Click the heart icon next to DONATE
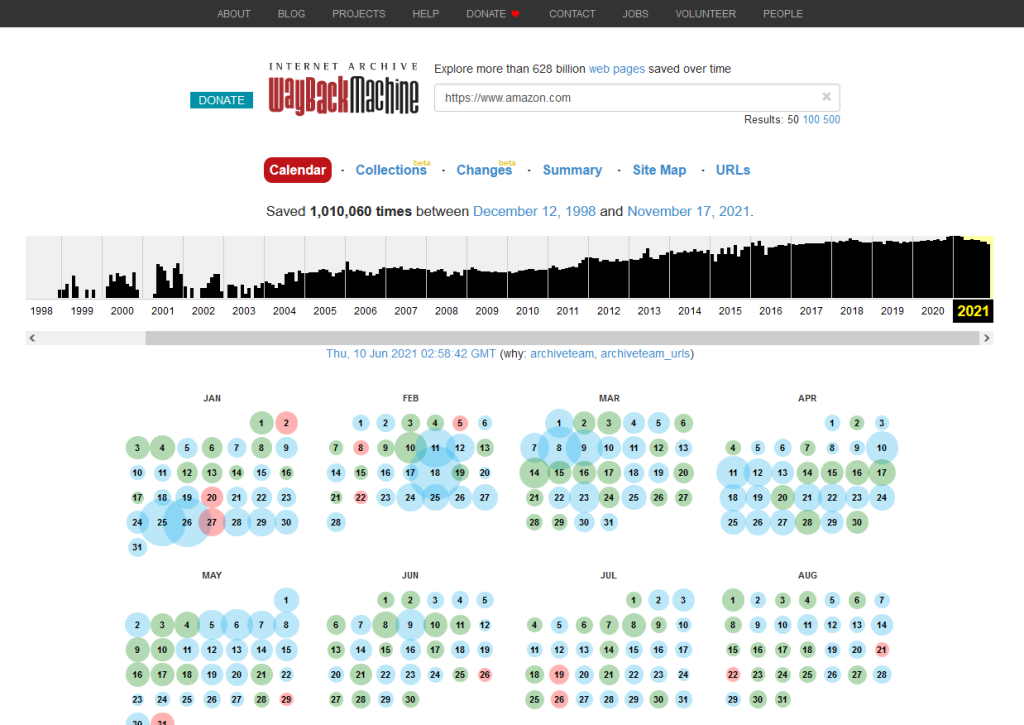1024x725 pixels. coord(515,14)
